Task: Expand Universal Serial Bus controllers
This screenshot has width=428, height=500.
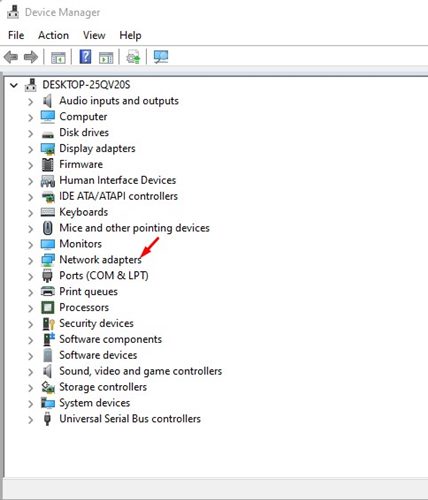Action: 30,420
